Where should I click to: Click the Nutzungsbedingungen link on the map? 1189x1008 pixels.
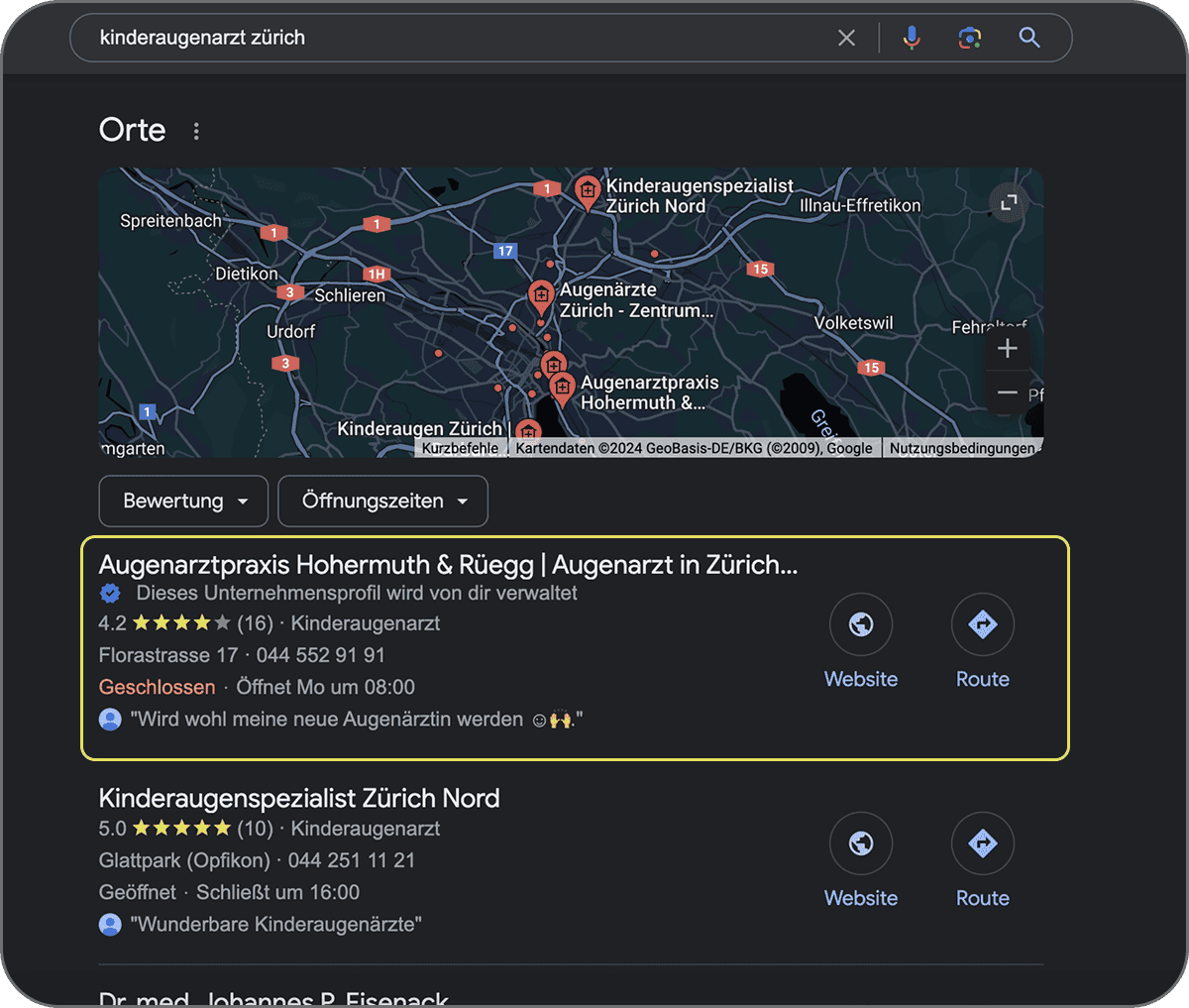point(961,448)
